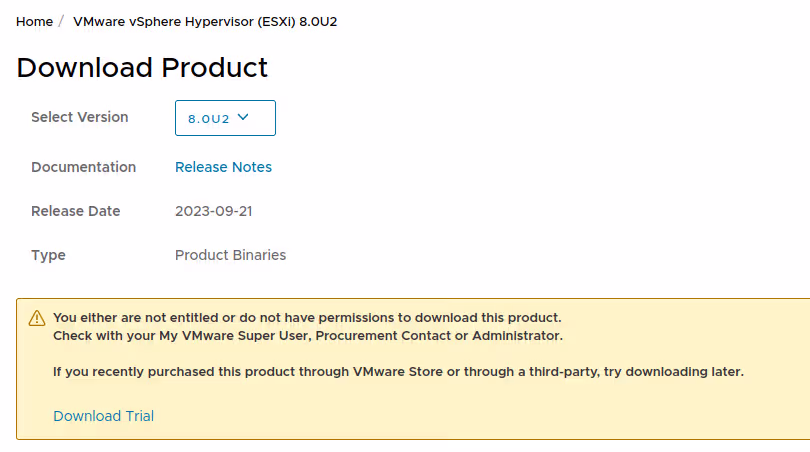Go to the Home breadcrumb
This screenshot has width=810, height=452.
34,21
